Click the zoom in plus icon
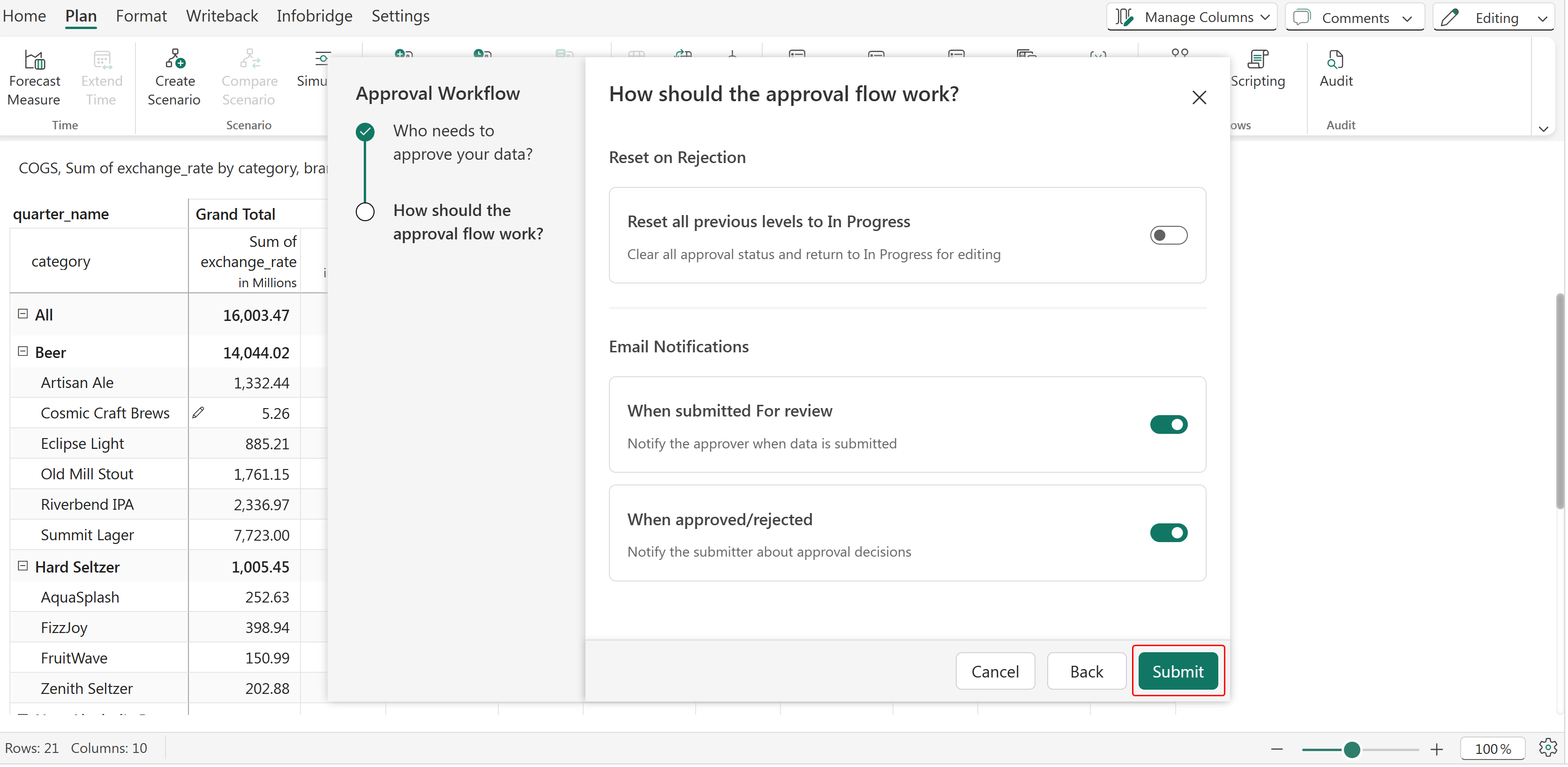Screen dimensions: 1568x767 tap(1437, 749)
